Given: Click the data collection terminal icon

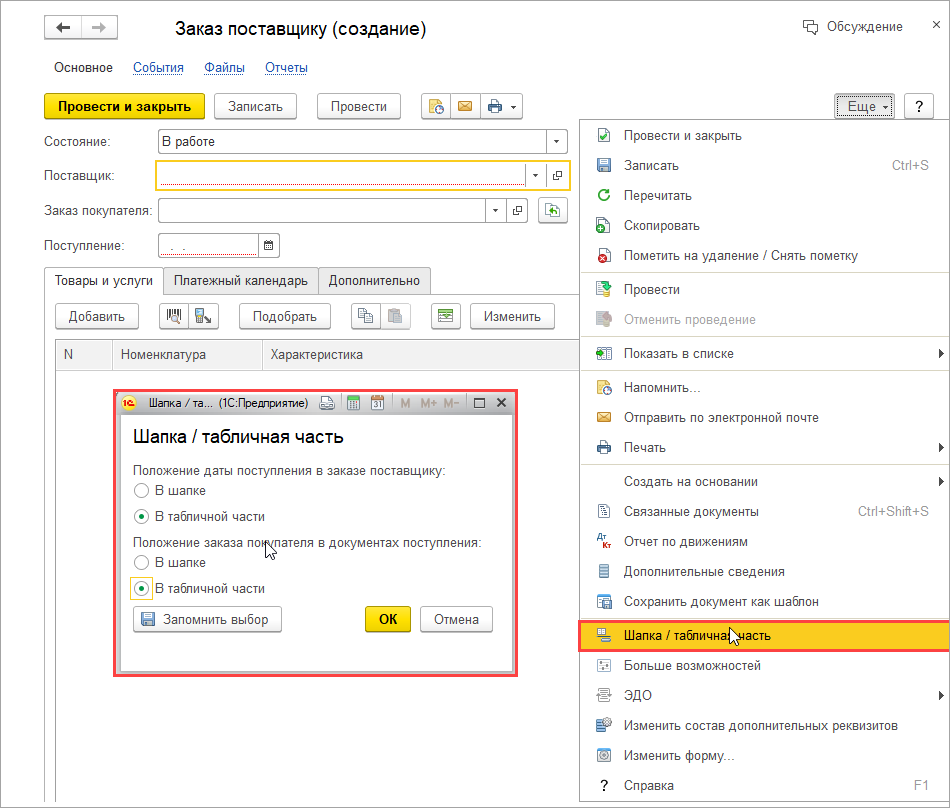Looking at the screenshot, I should click(x=204, y=316).
